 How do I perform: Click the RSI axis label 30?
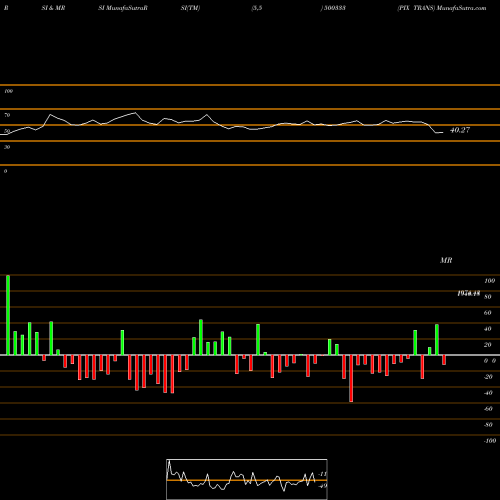pos(7,147)
